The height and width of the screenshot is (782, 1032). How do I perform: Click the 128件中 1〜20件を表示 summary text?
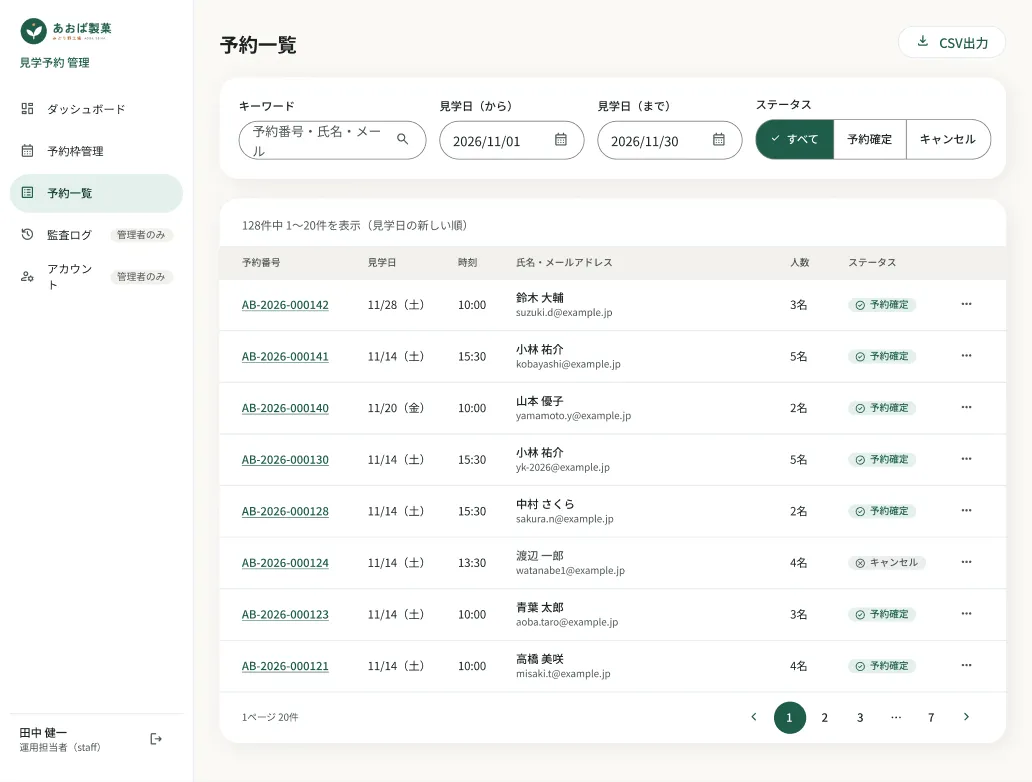click(355, 225)
